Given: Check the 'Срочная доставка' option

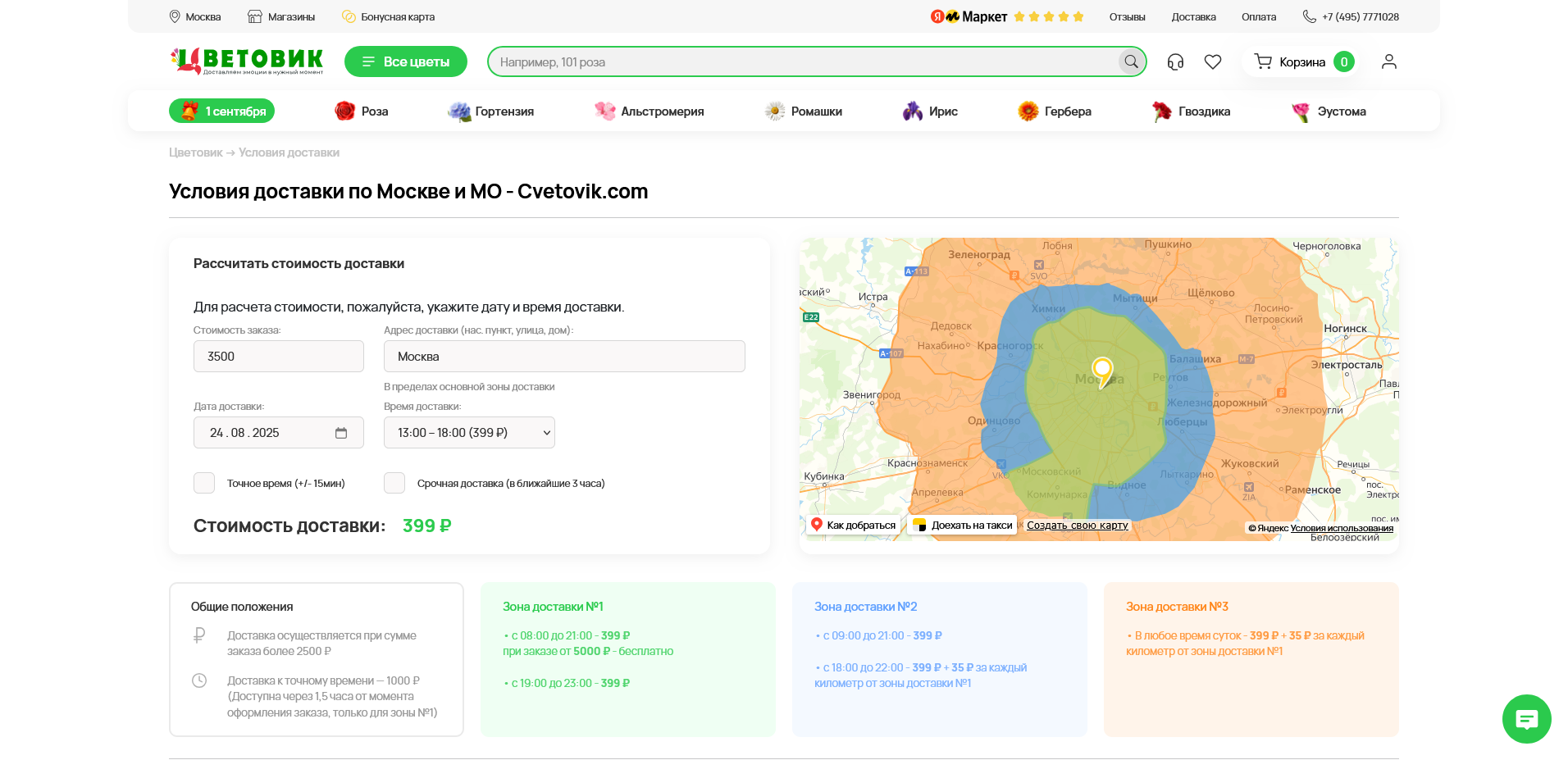Looking at the screenshot, I should click(x=394, y=483).
